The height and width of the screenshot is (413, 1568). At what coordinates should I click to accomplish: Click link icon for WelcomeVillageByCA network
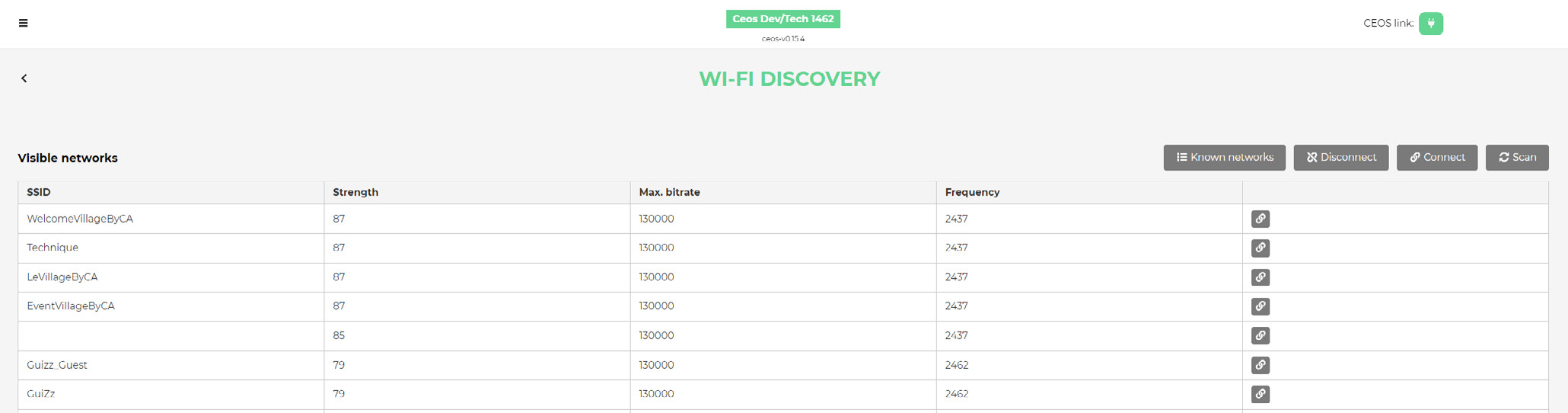(1260, 219)
